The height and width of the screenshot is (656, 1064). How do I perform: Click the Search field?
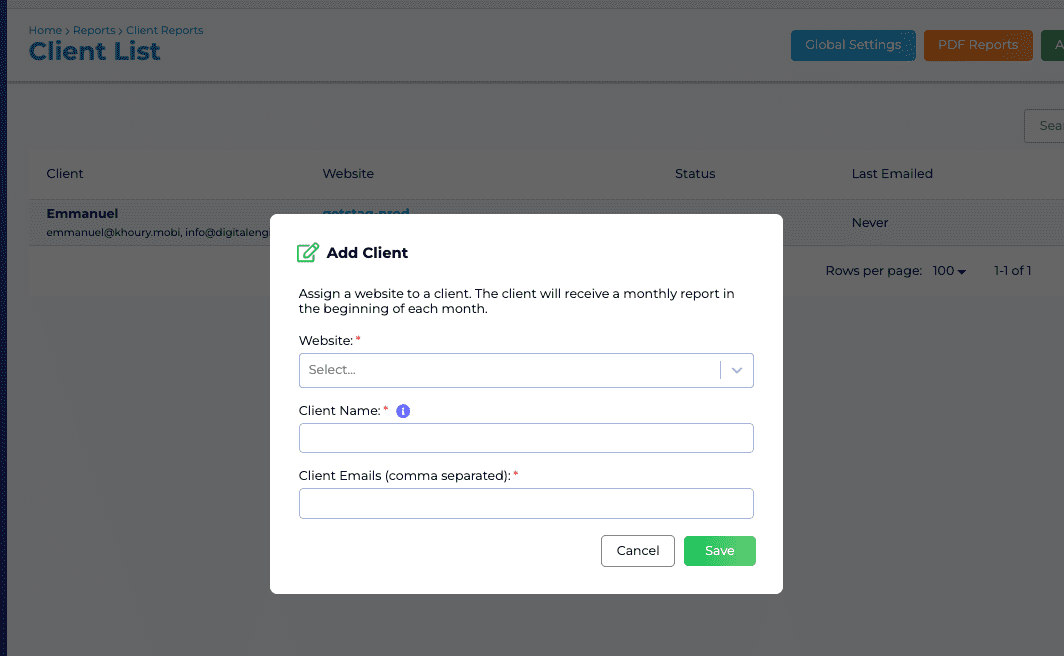tap(1046, 125)
